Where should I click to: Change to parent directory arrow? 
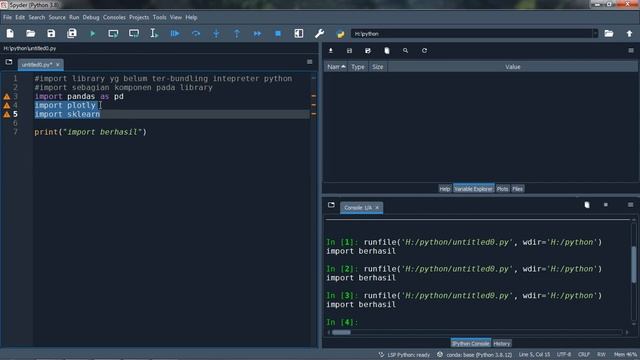[x=629, y=33]
